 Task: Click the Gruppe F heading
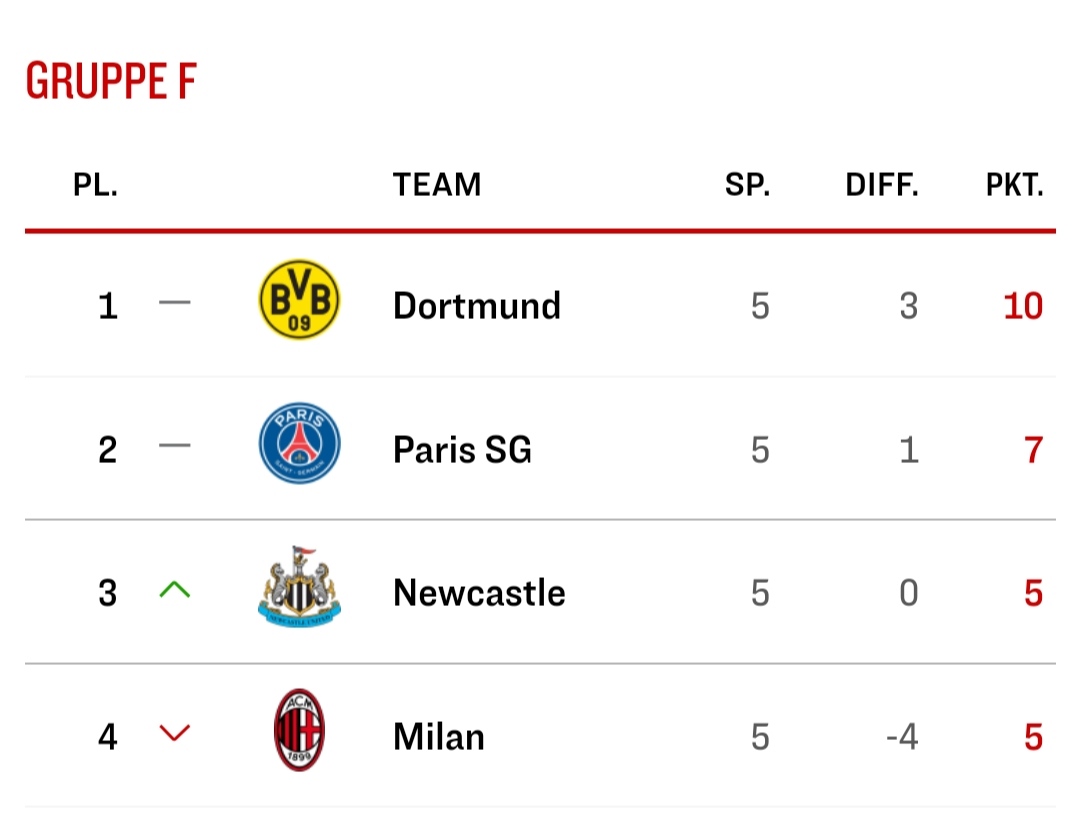(111, 81)
